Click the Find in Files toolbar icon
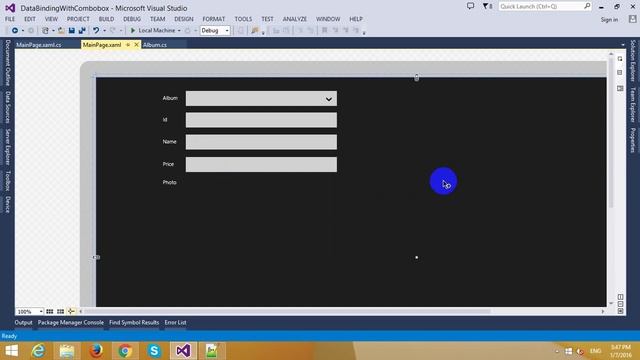The width and height of the screenshot is (640, 360). pyautogui.click(x=255, y=31)
